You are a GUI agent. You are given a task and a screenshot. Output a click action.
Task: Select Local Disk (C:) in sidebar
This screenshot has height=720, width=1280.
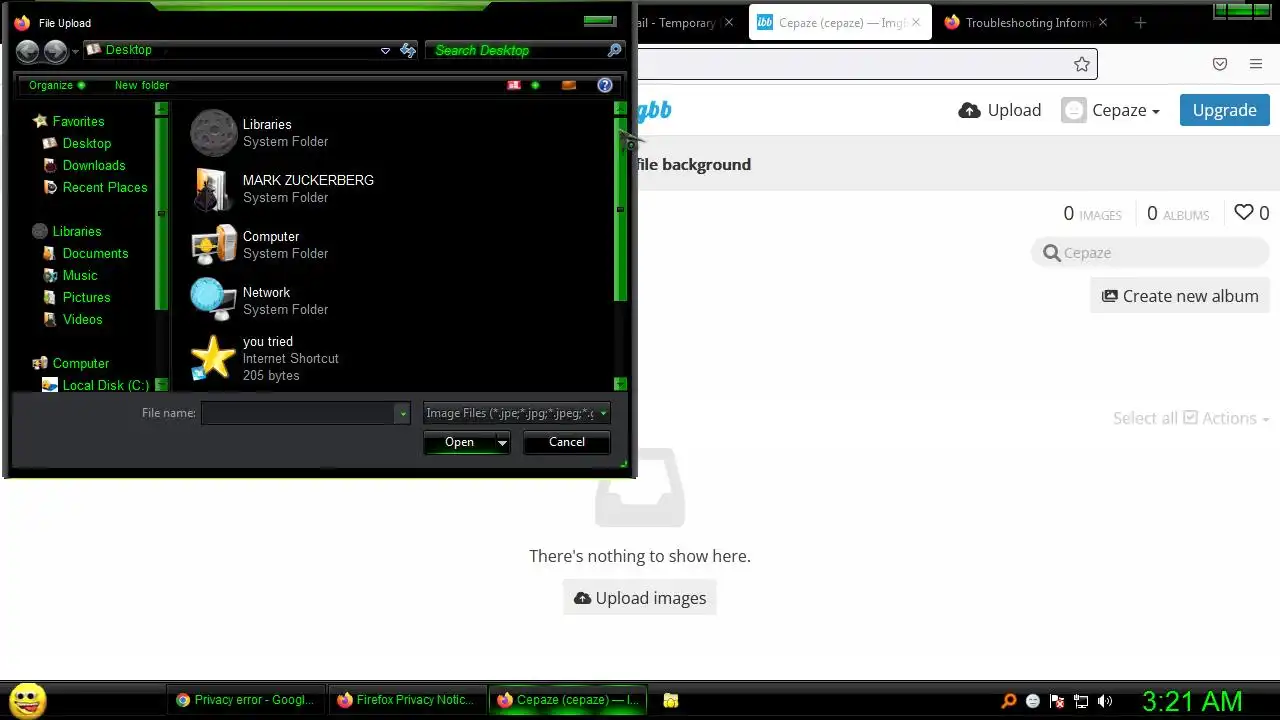tap(105, 385)
